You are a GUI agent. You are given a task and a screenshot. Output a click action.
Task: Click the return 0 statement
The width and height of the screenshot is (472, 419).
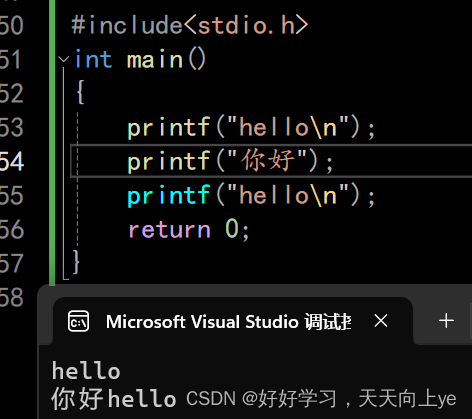click(189, 229)
